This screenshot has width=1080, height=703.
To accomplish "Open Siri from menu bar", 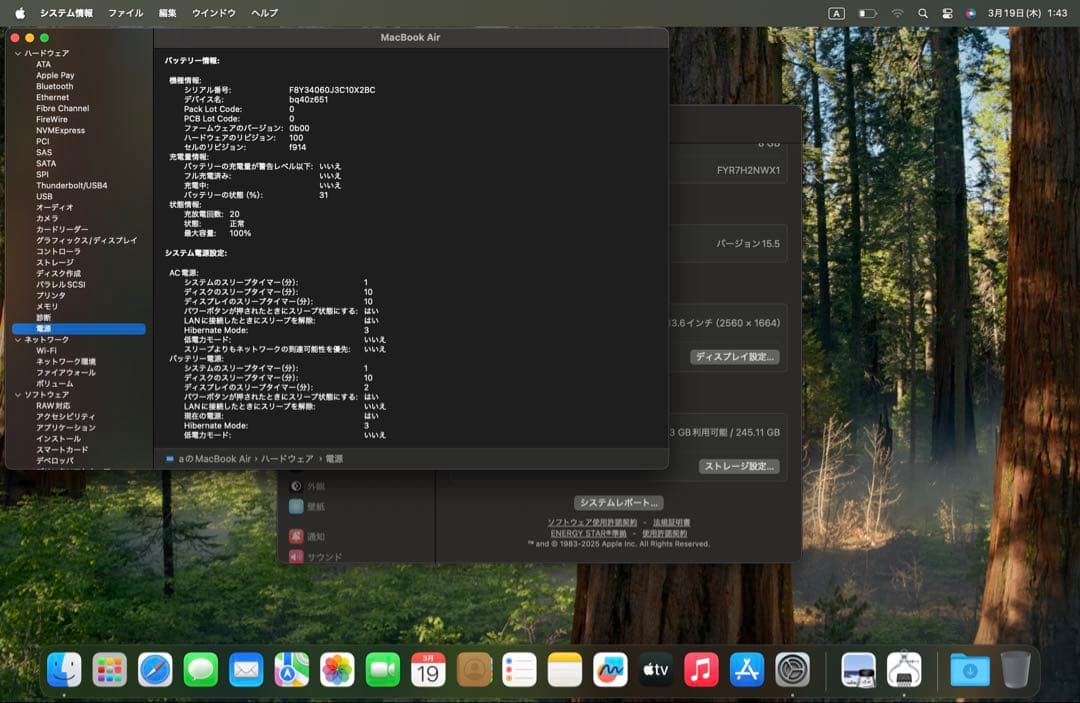I will pyautogui.click(x=970, y=13).
